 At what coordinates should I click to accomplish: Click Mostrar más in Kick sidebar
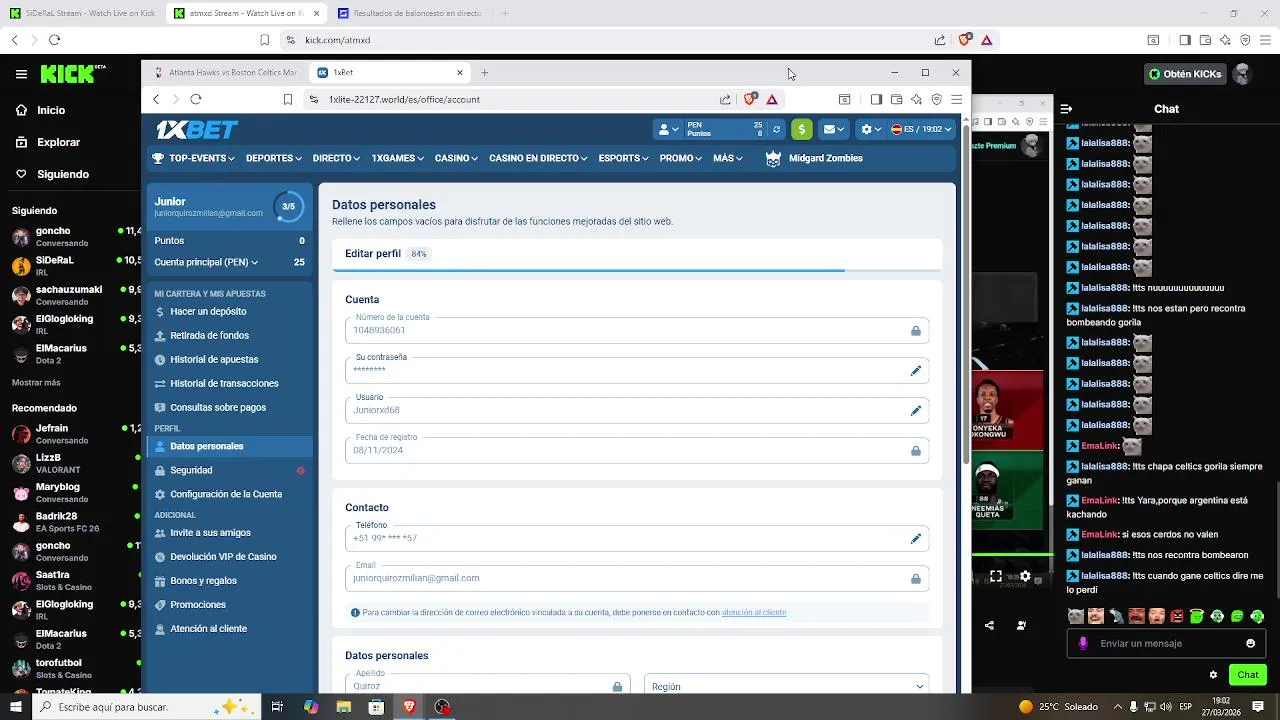coord(36,382)
